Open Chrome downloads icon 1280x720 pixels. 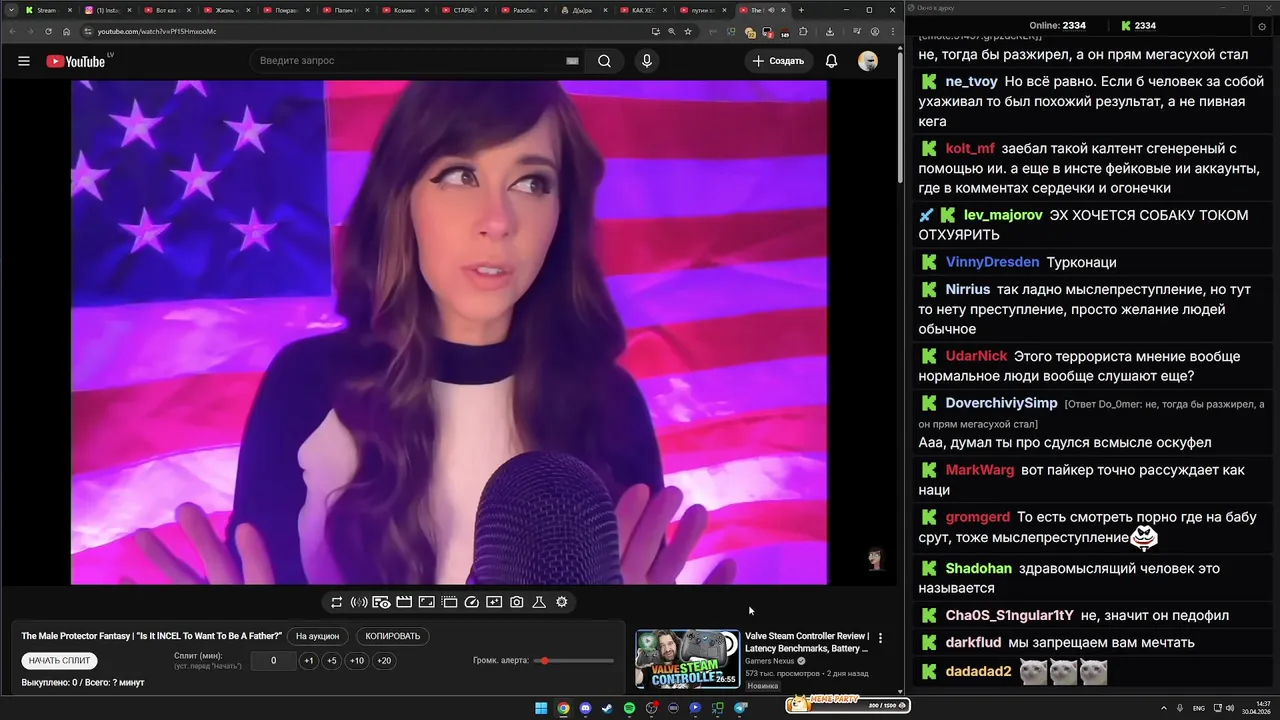pyautogui.click(x=830, y=31)
